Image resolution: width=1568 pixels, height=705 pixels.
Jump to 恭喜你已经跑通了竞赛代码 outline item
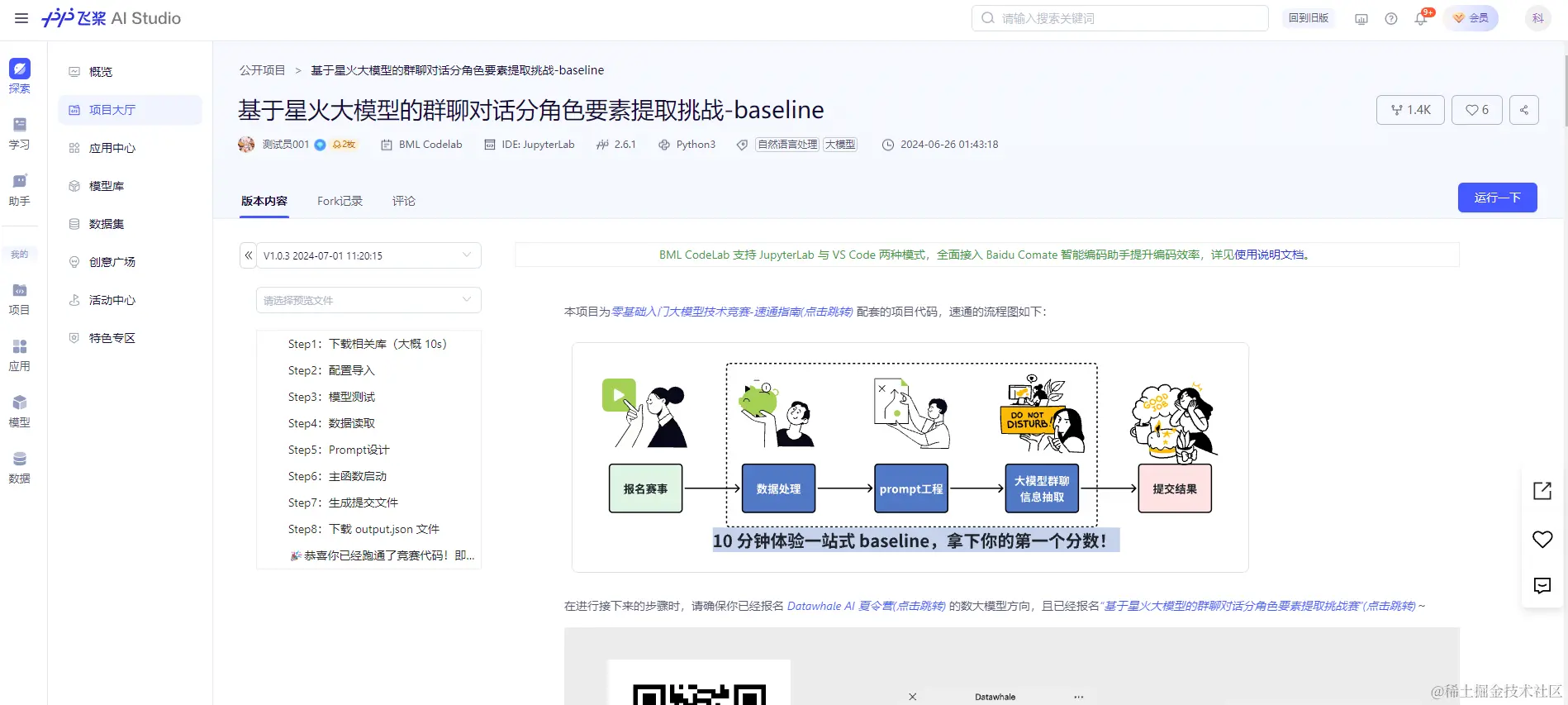pyautogui.click(x=382, y=555)
